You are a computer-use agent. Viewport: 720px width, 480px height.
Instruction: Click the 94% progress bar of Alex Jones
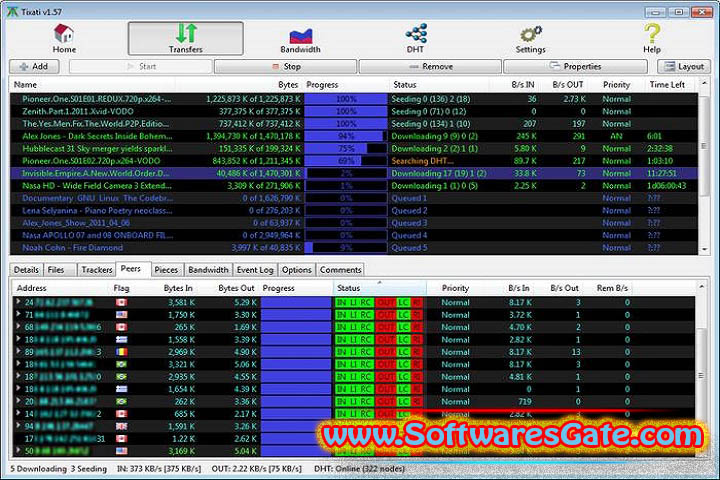346,136
